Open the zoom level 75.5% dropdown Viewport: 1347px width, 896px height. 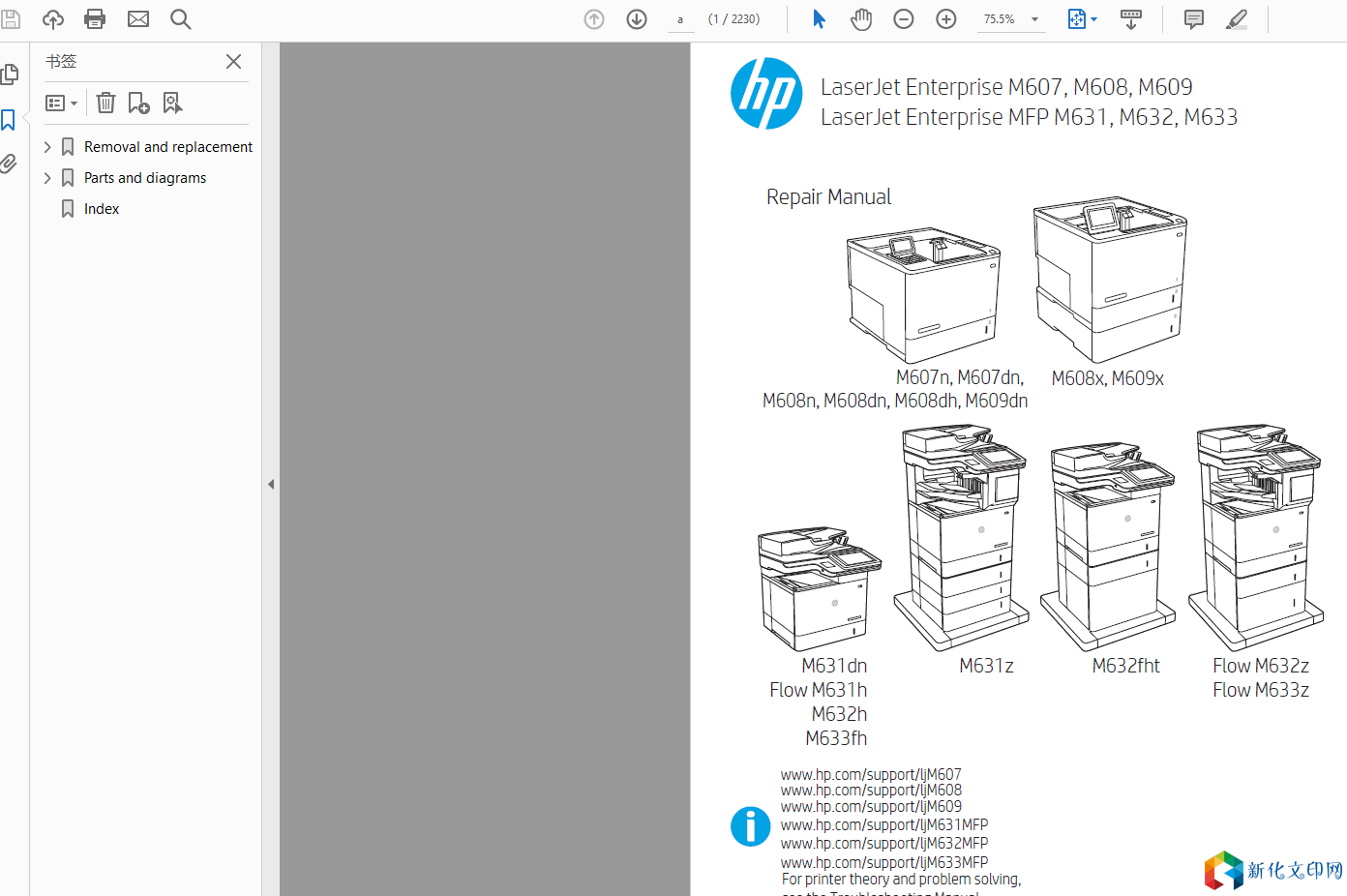[x=1034, y=19]
